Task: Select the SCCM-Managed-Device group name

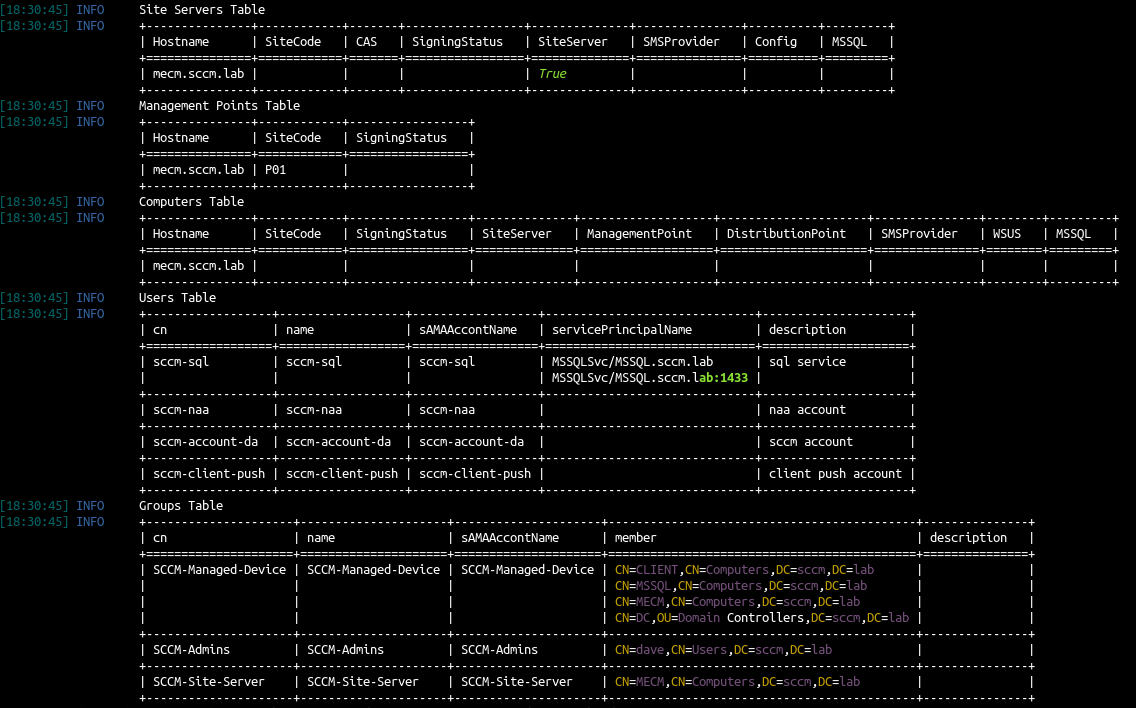Action: (x=219, y=569)
